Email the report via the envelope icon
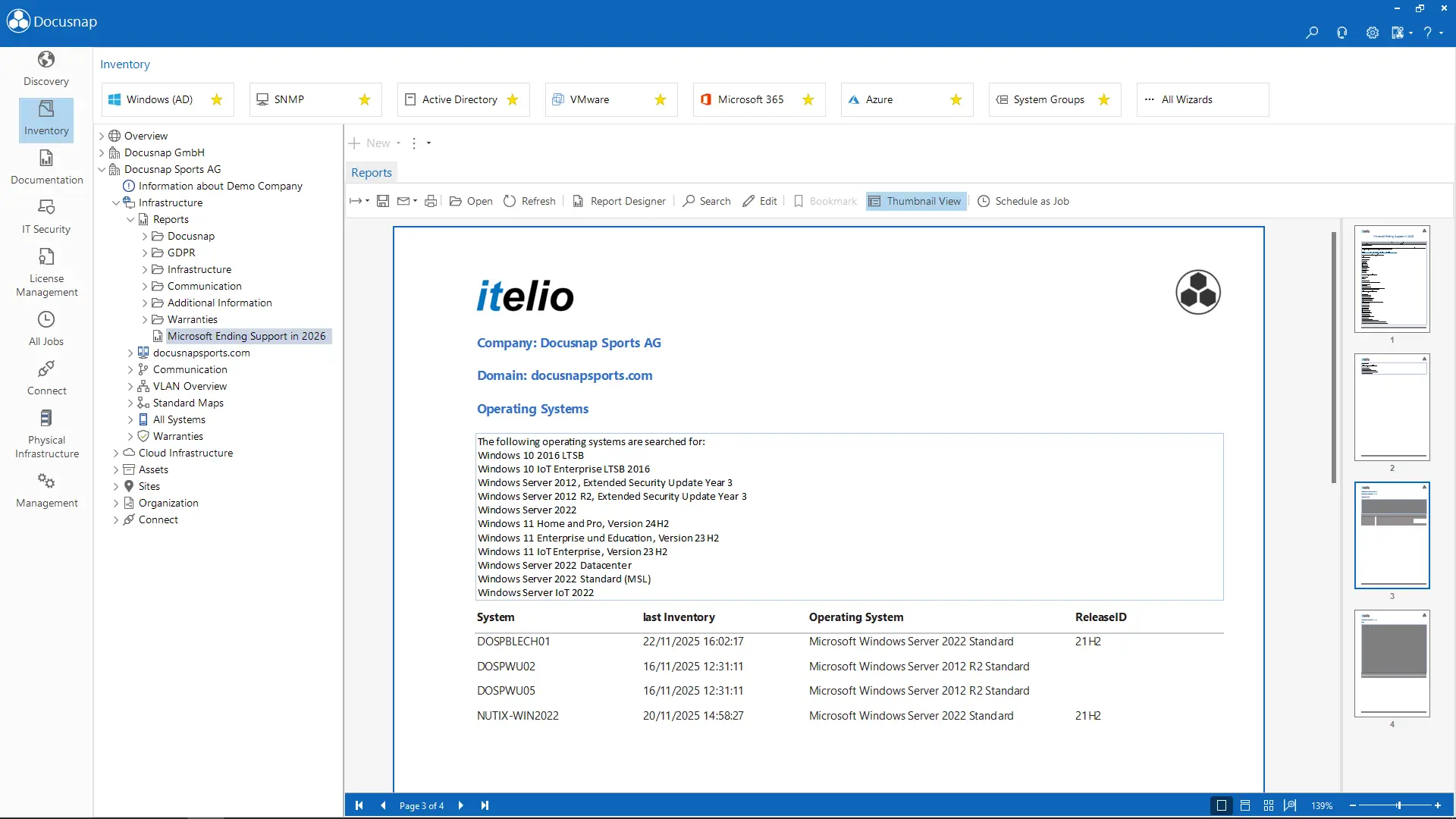 point(403,201)
